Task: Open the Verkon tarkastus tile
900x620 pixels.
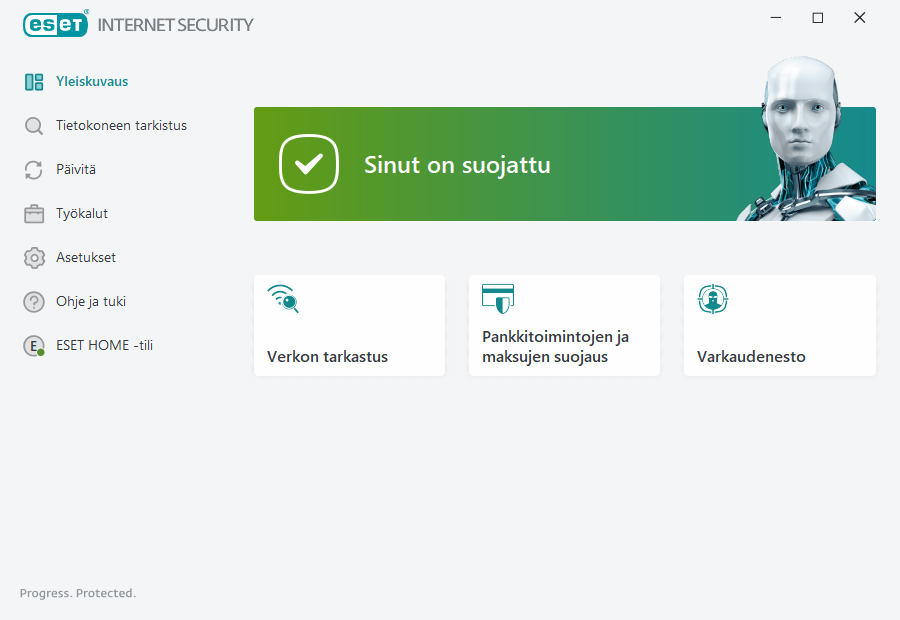Action: tap(349, 326)
